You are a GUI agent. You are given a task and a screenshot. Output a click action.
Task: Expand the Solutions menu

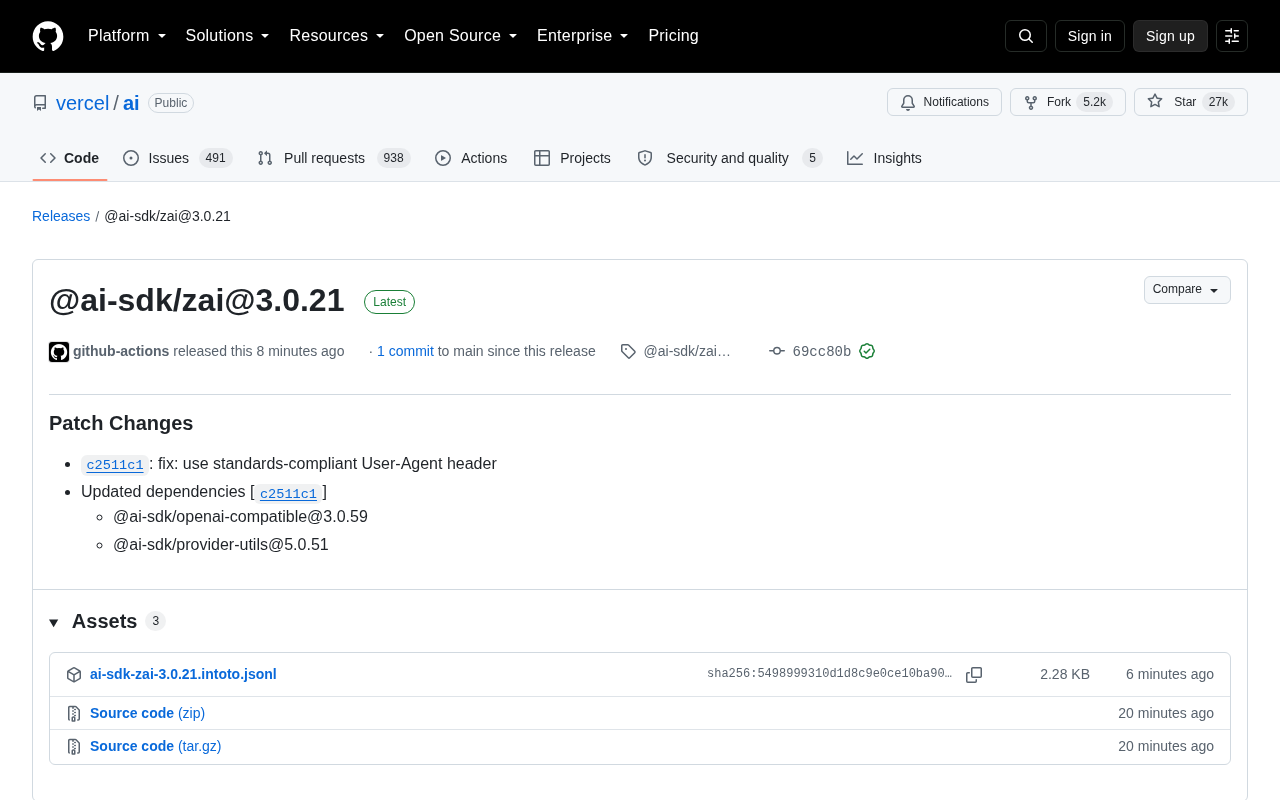[228, 36]
